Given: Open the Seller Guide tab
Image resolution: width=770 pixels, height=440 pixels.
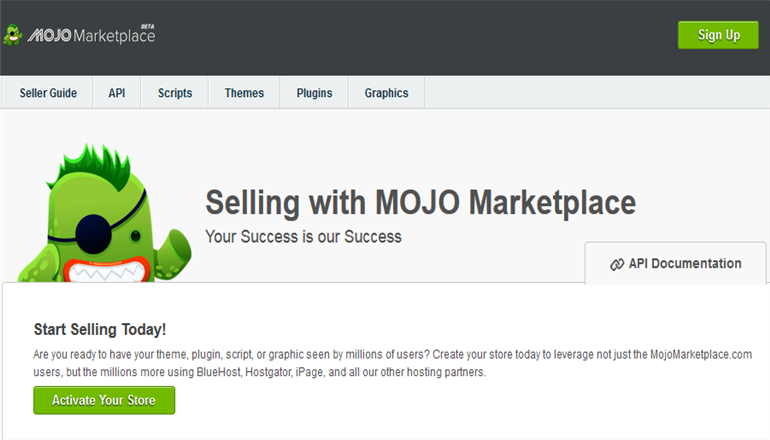Looking at the screenshot, I should tap(48, 93).
